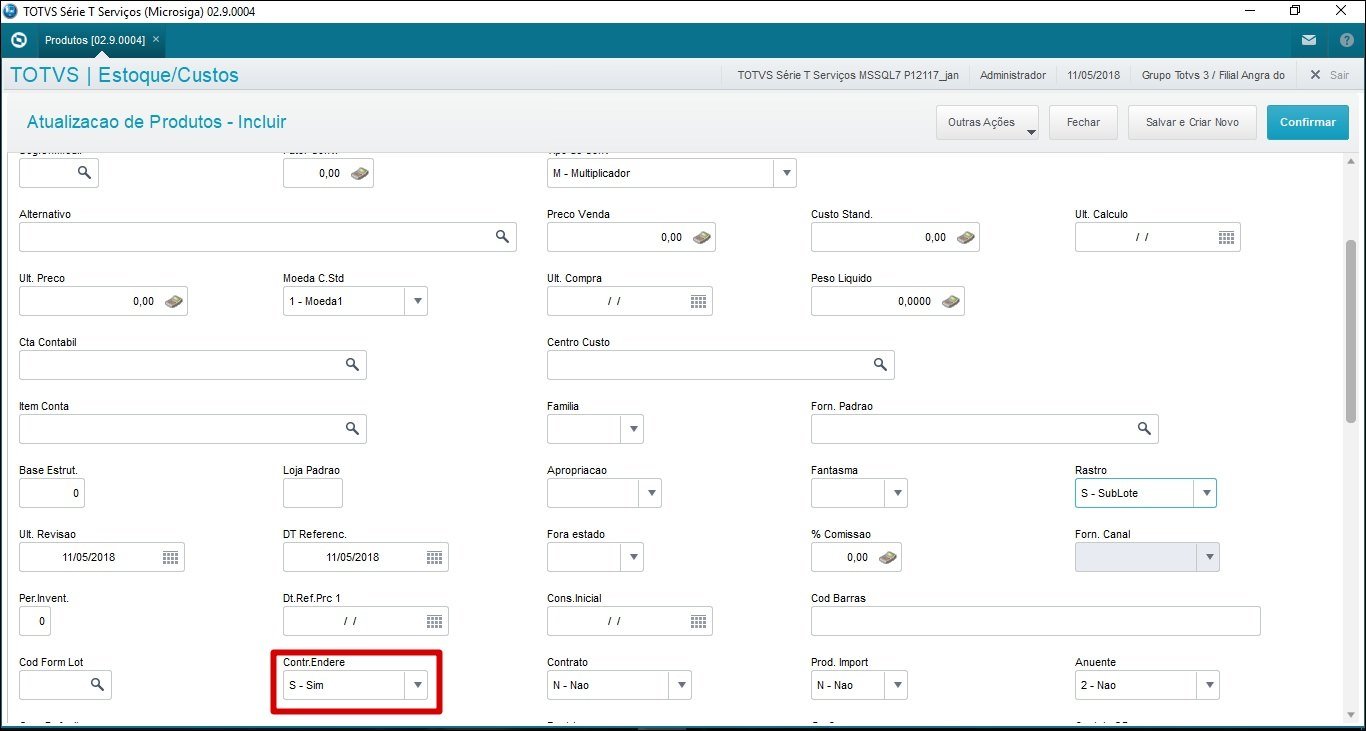This screenshot has height=731, width=1366.
Task: Expand the Rastro dropdown
Action: tap(1206, 493)
